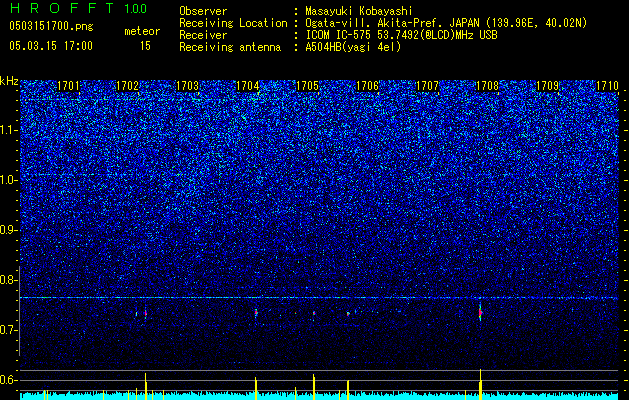Viewport: 629px width, 400px height.
Task: Click the meteor count value 15
Action: point(145,46)
